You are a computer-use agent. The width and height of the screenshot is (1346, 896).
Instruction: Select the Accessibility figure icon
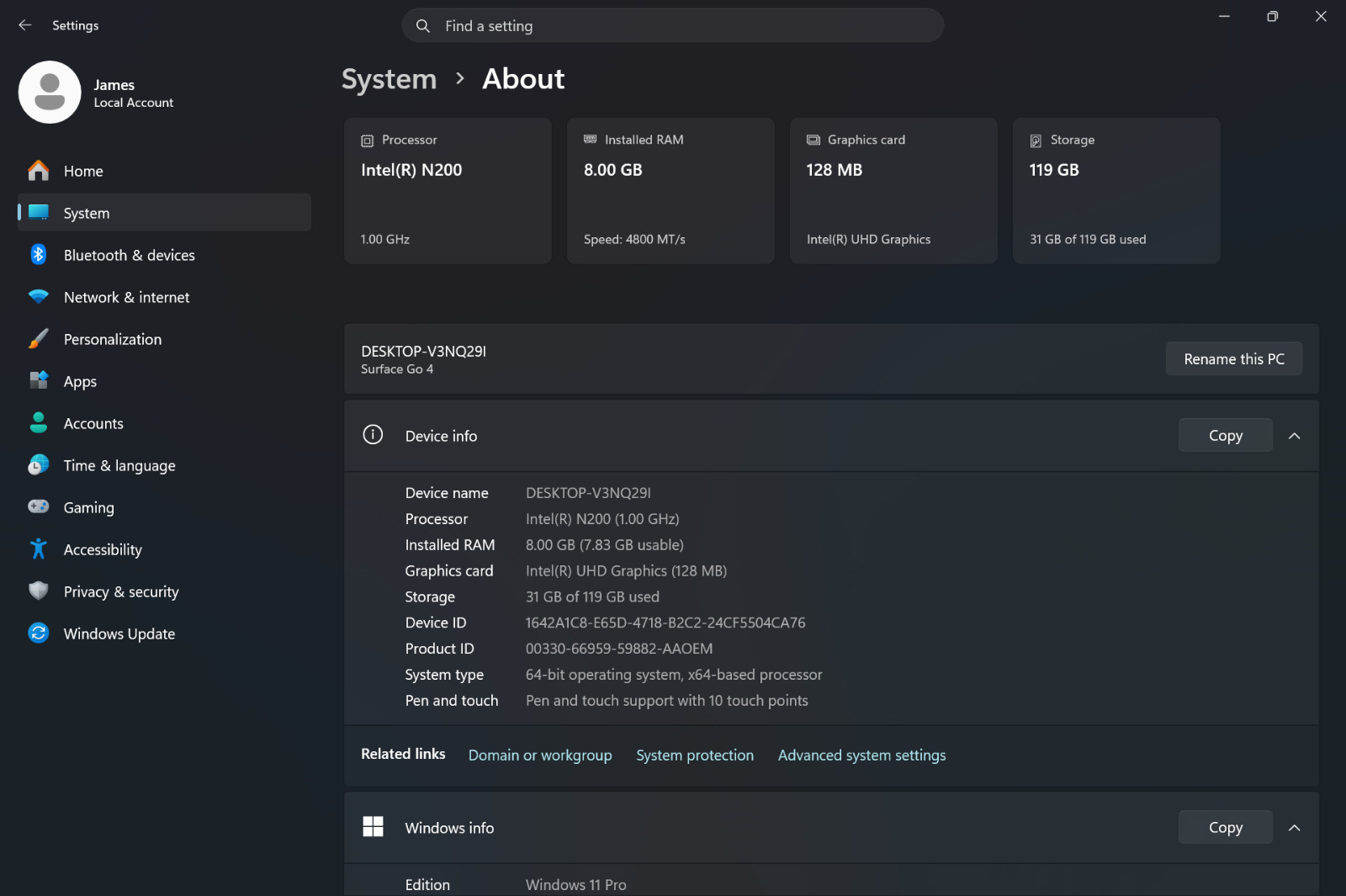click(x=39, y=549)
